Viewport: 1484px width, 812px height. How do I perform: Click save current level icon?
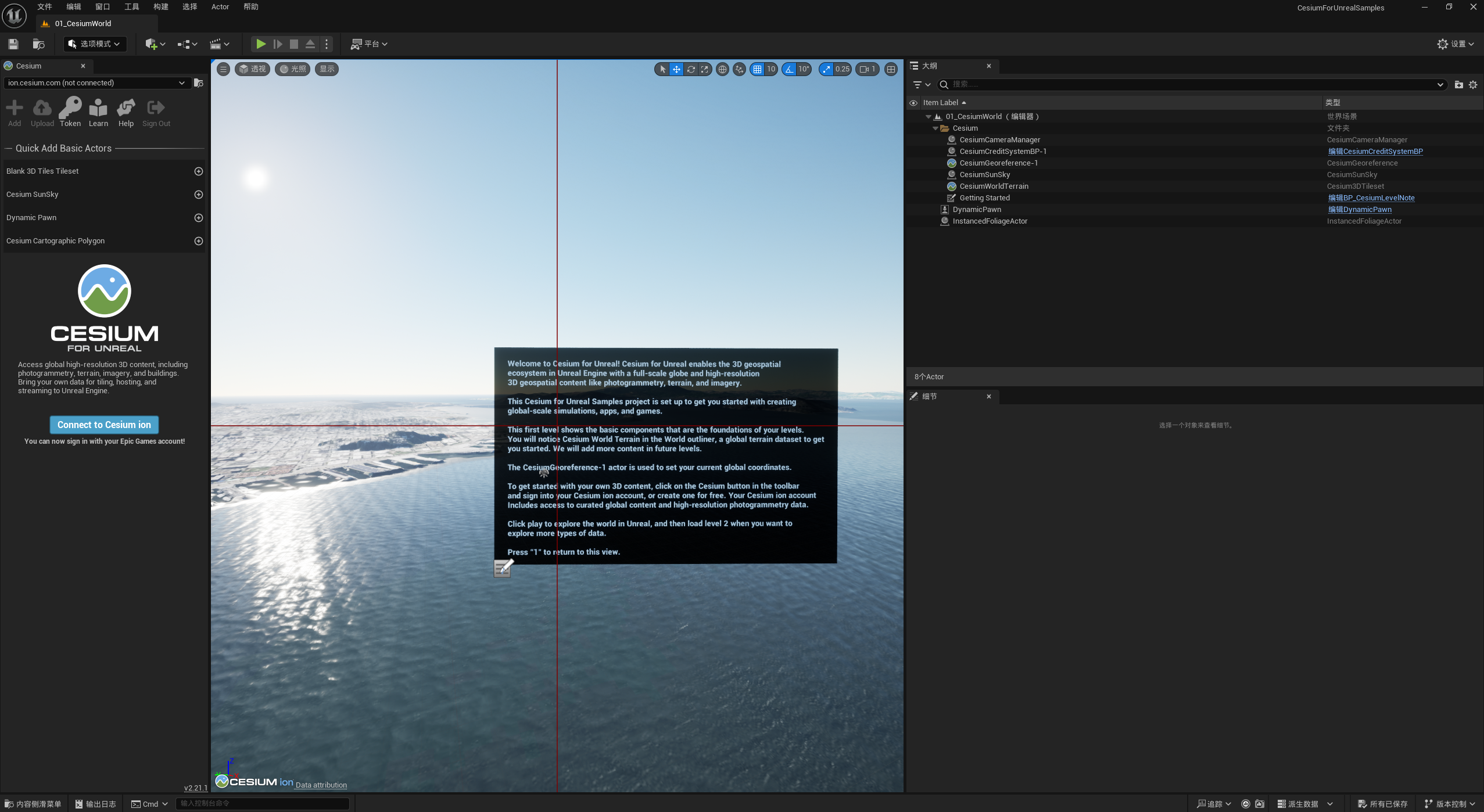[x=13, y=44]
